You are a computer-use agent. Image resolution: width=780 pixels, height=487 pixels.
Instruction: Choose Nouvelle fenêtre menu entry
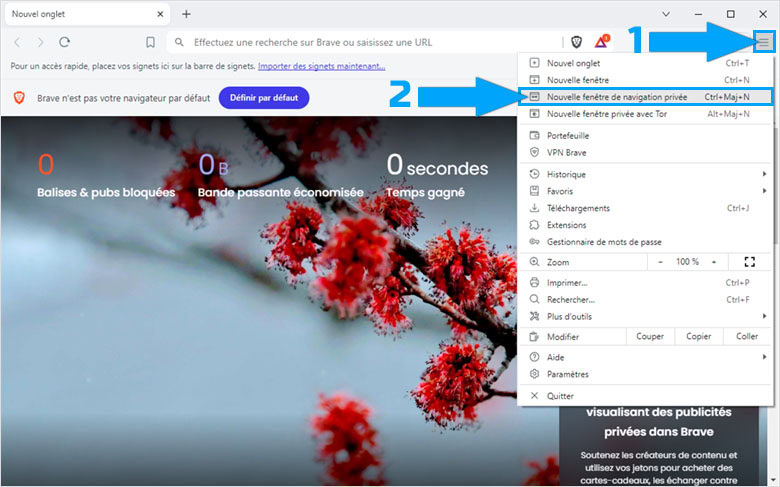645,80
